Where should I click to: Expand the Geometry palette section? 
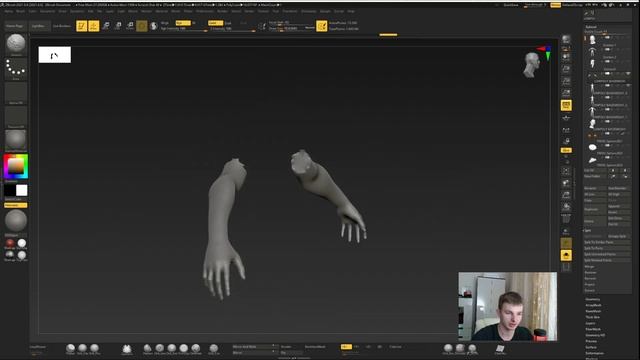(x=593, y=299)
